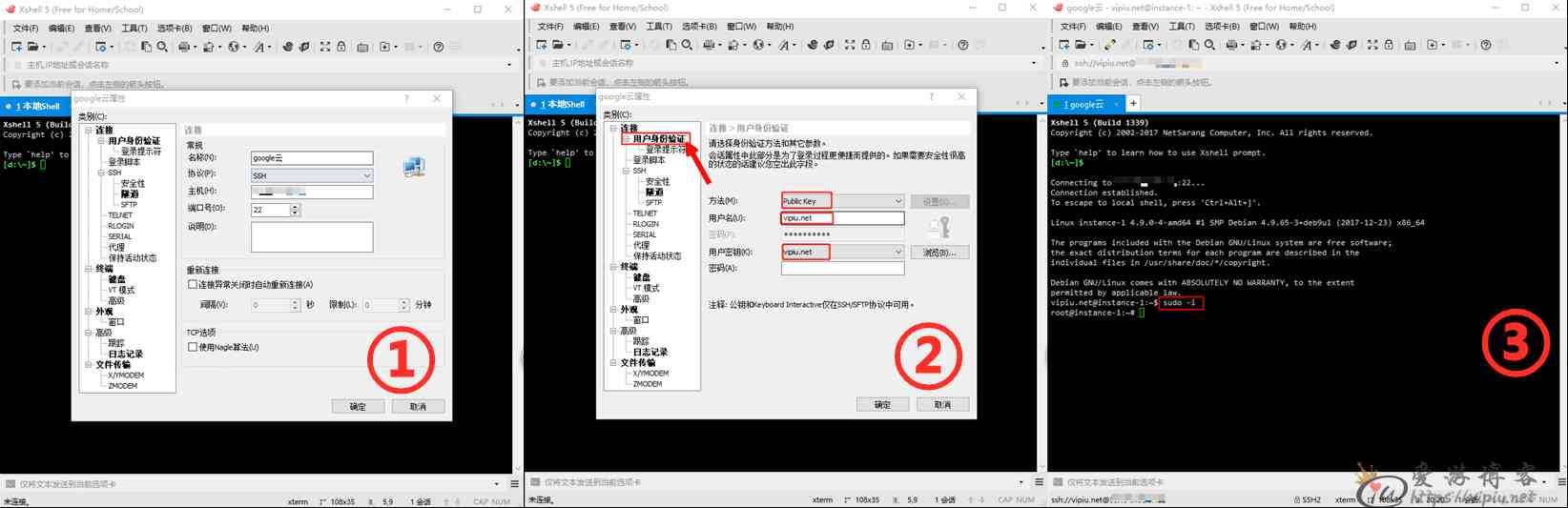Image resolution: width=1568 pixels, height=508 pixels.
Task: Click lock icon in first window toolbar
Action: (x=341, y=47)
